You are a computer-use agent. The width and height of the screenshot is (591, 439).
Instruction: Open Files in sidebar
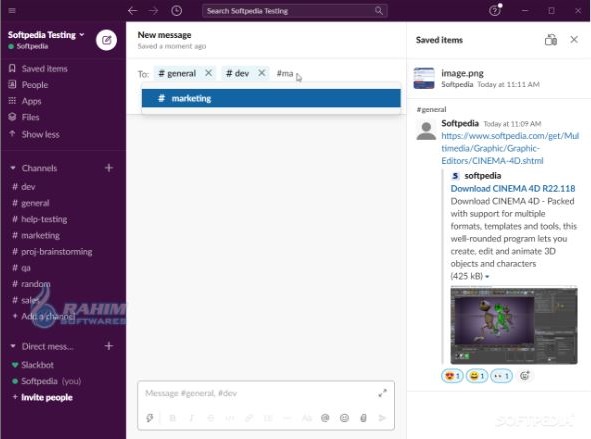[30, 117]
